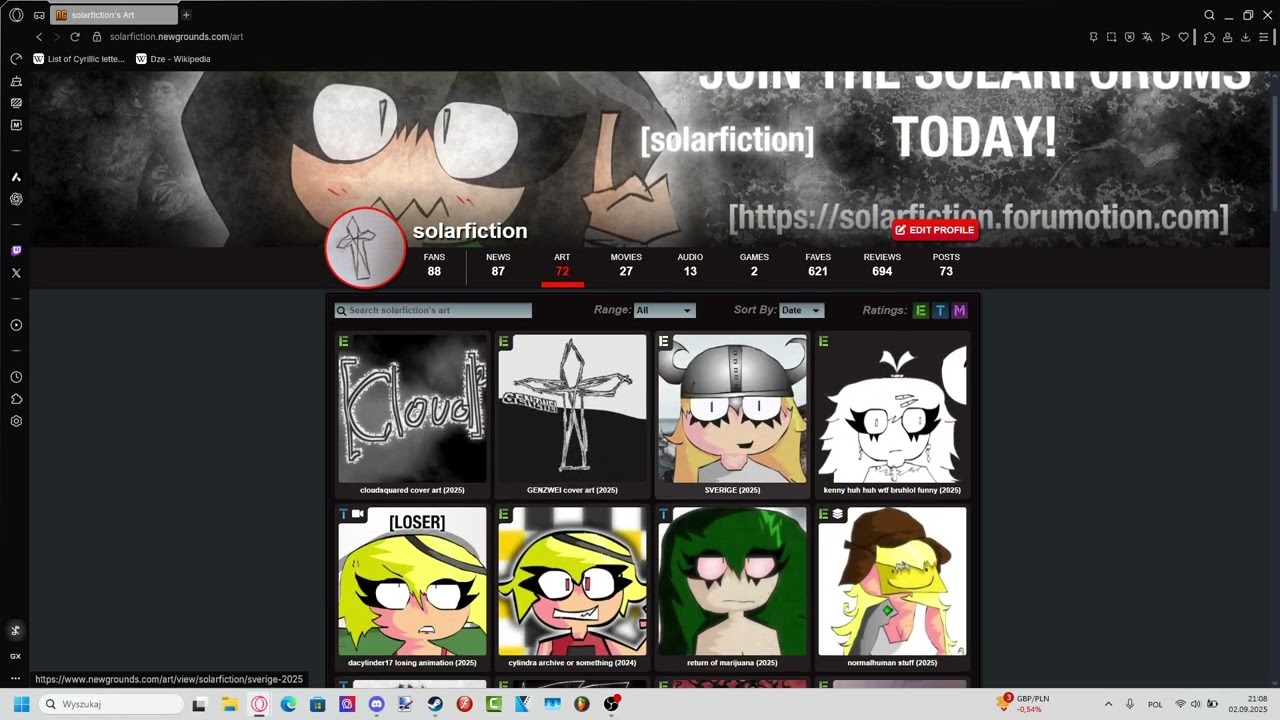Open the Player in sidebar
The image size is (1280, 720).
16,325
